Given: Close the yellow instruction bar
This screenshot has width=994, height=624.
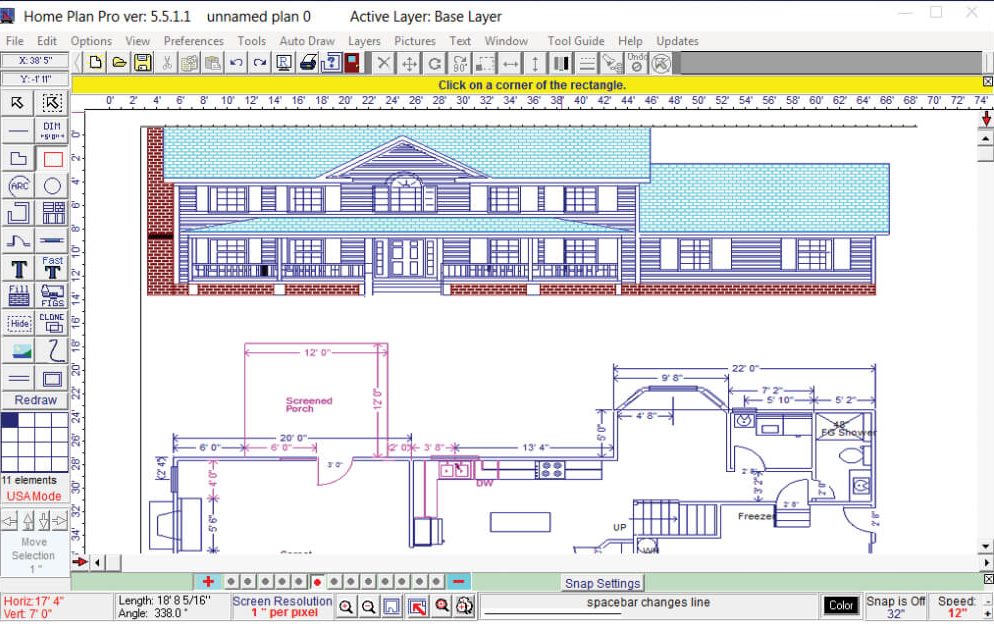Looking at the screenshot, I should click(x=988, y=82).
